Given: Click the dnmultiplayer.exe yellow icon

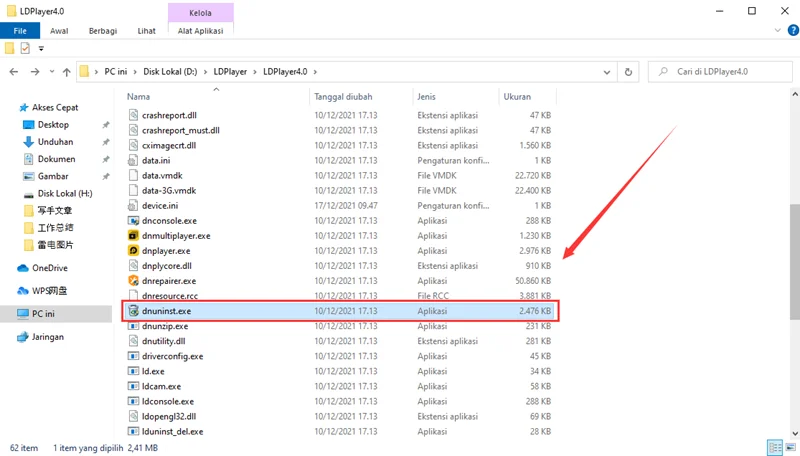Looking at the screenshot, I should pos(133,236).
